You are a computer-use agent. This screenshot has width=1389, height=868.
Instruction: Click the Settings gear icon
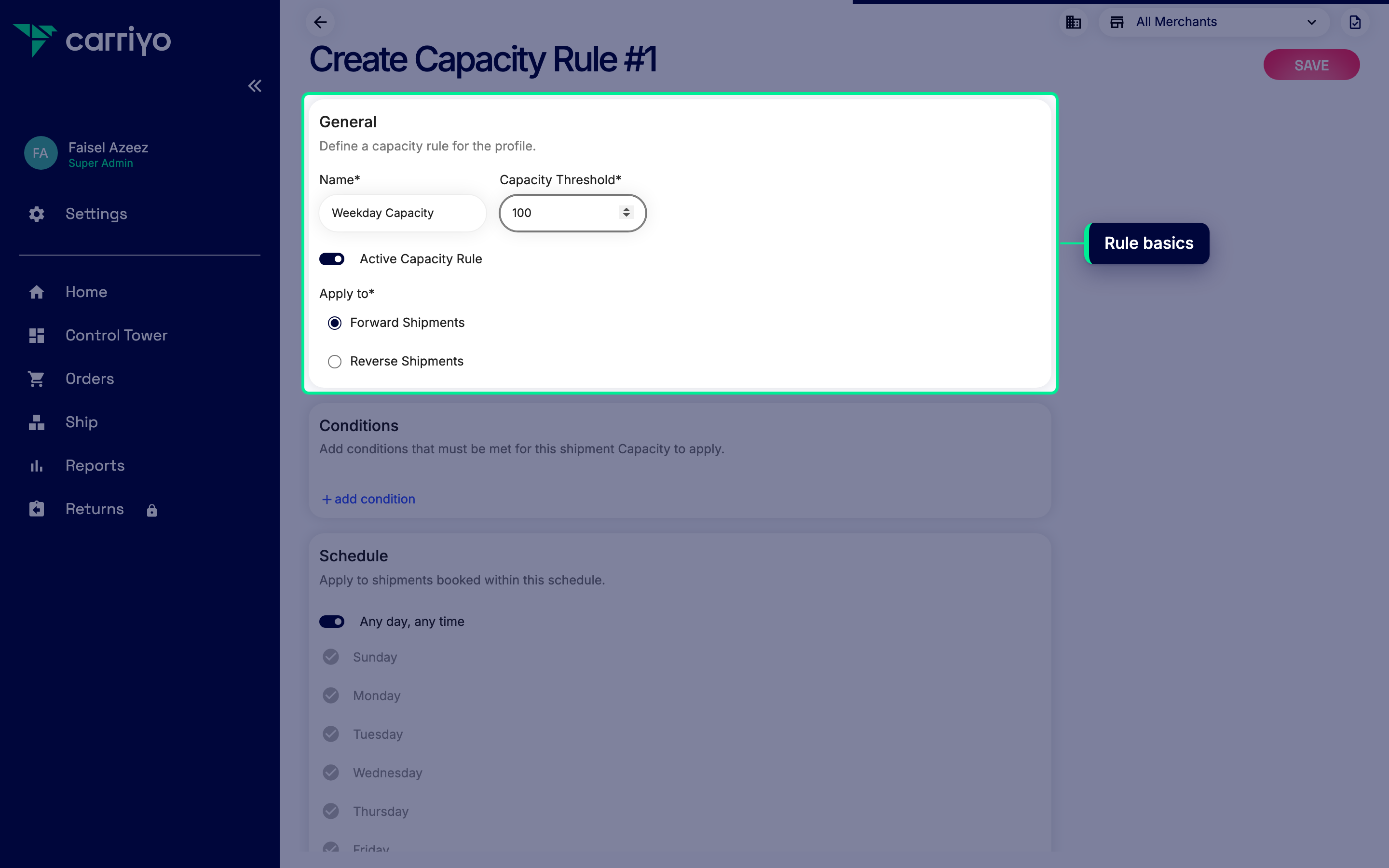pos(37,214)
